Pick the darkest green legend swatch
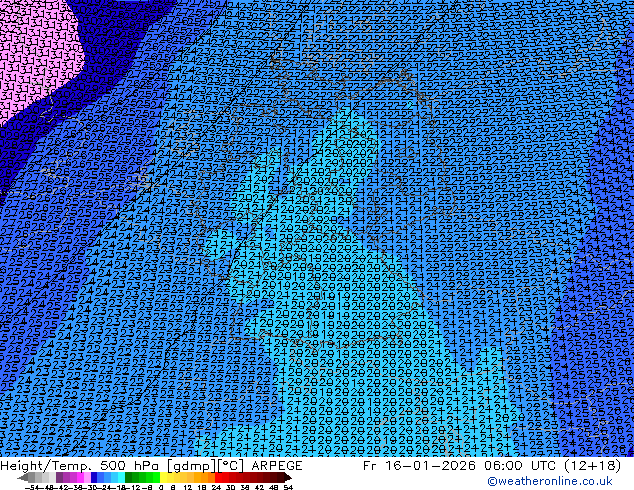 [129, 477]
